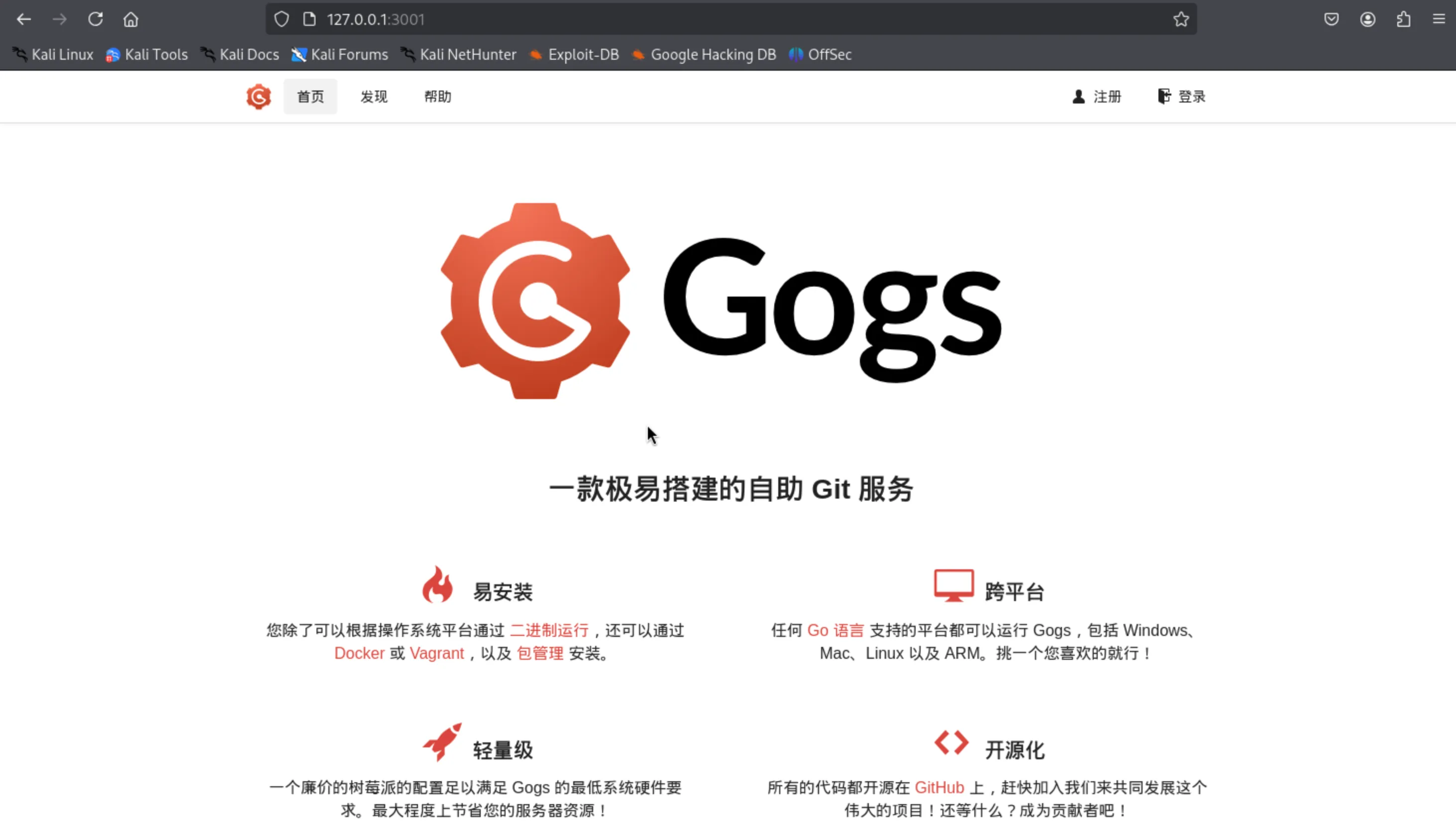Open the Google Hacking DB bookmark
Image resolution: width=1456 pixels, height=830 pixels.
[704, 54]
